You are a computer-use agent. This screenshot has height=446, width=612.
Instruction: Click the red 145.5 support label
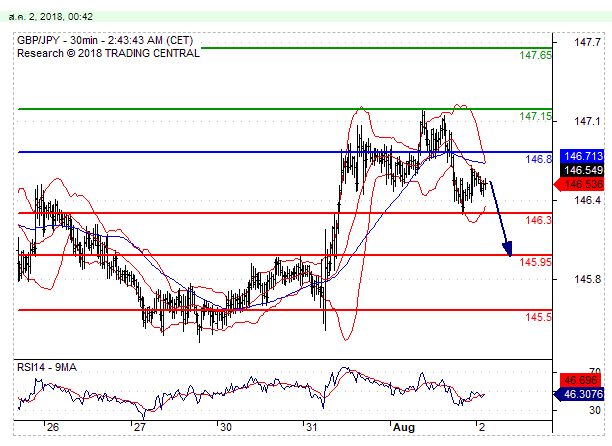539,317
